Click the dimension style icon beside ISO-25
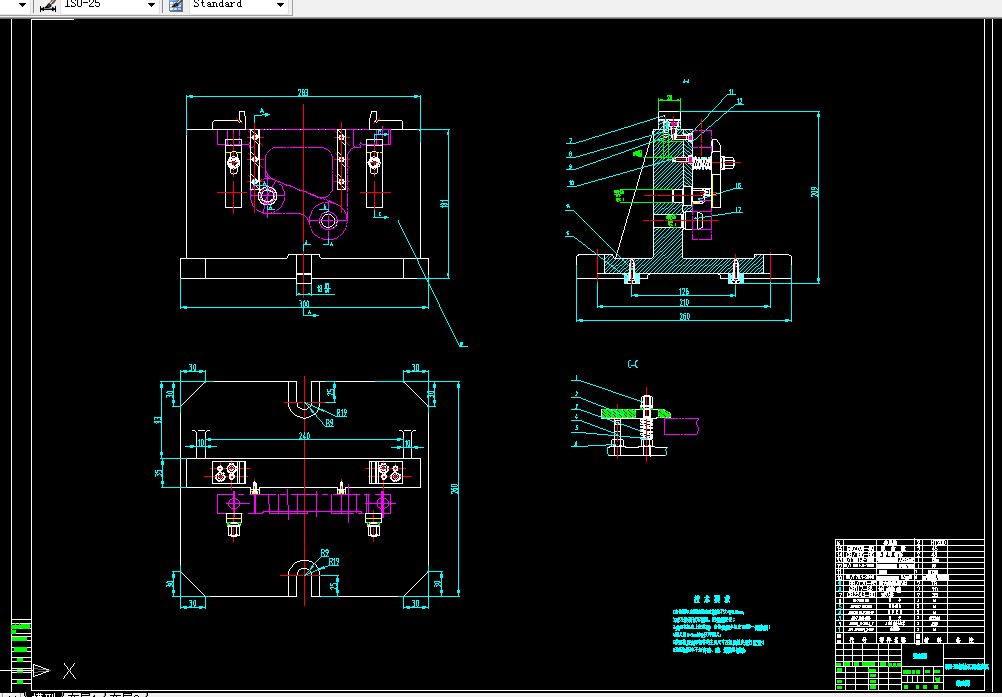 47,5
